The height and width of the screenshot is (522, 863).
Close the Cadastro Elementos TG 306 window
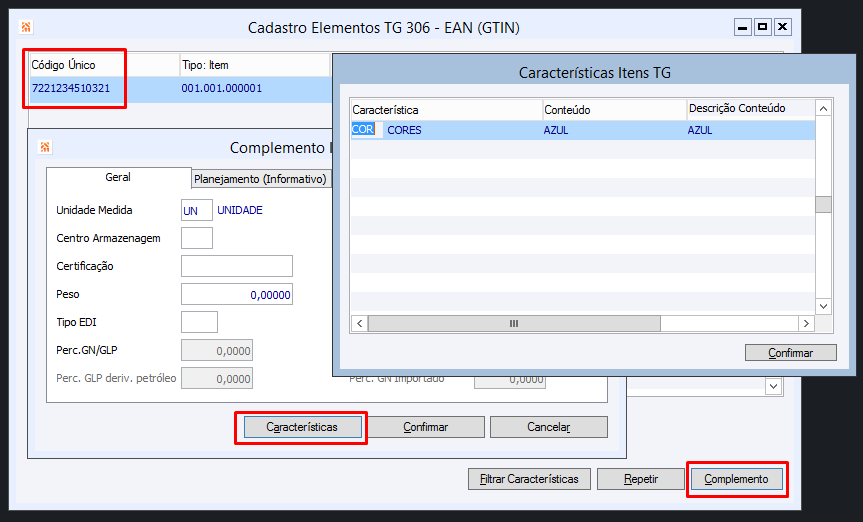point(782,27)
